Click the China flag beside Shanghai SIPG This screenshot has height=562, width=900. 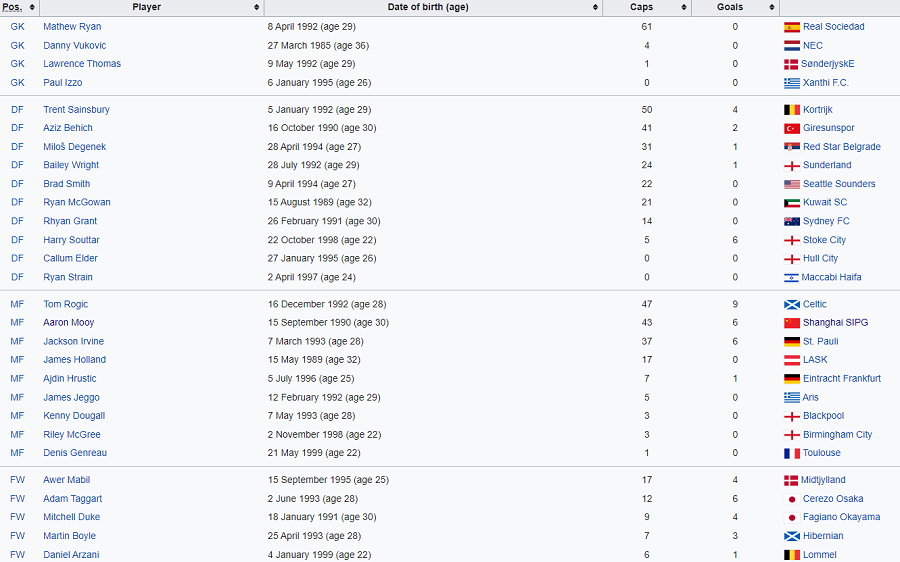point(792,323)
